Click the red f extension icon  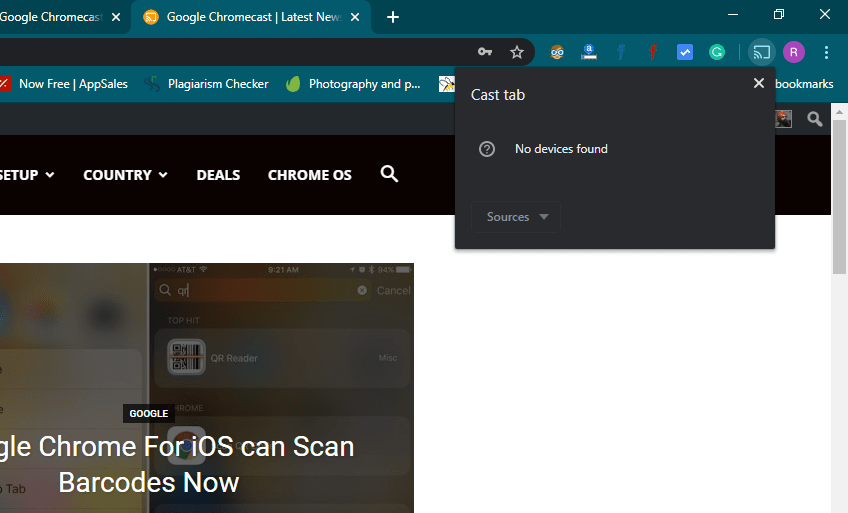pos(653,52)
